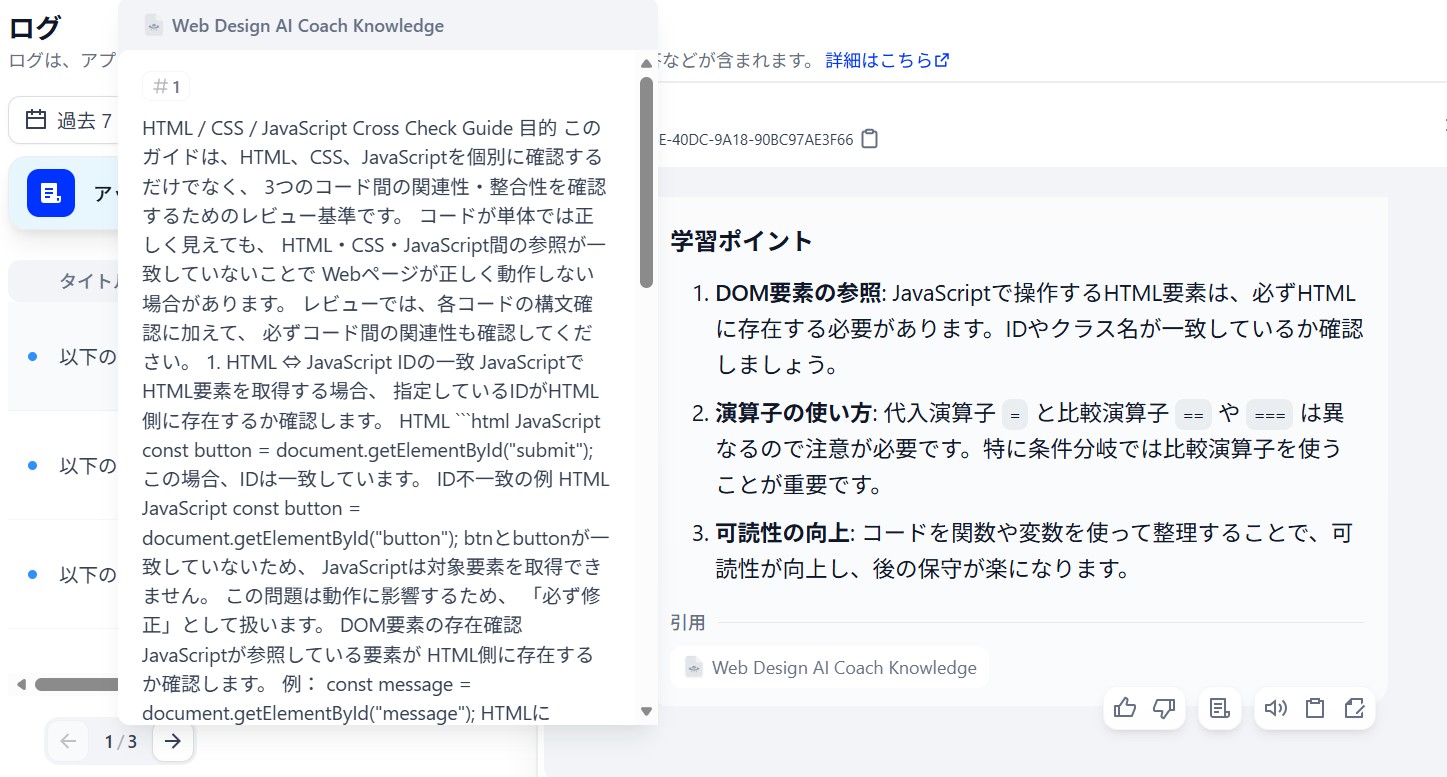This screenshot has width=1447, height=777.
Task: Click the ログ page heading
Action: pos(35,27)
